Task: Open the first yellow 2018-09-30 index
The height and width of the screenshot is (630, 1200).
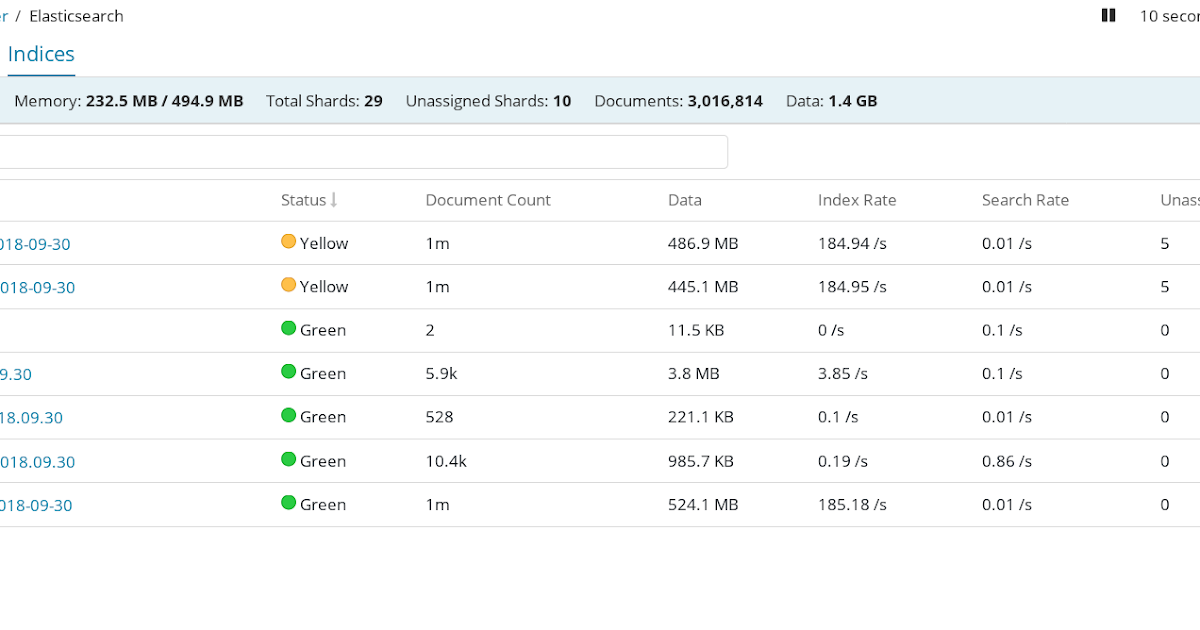Action: (35, 243)
